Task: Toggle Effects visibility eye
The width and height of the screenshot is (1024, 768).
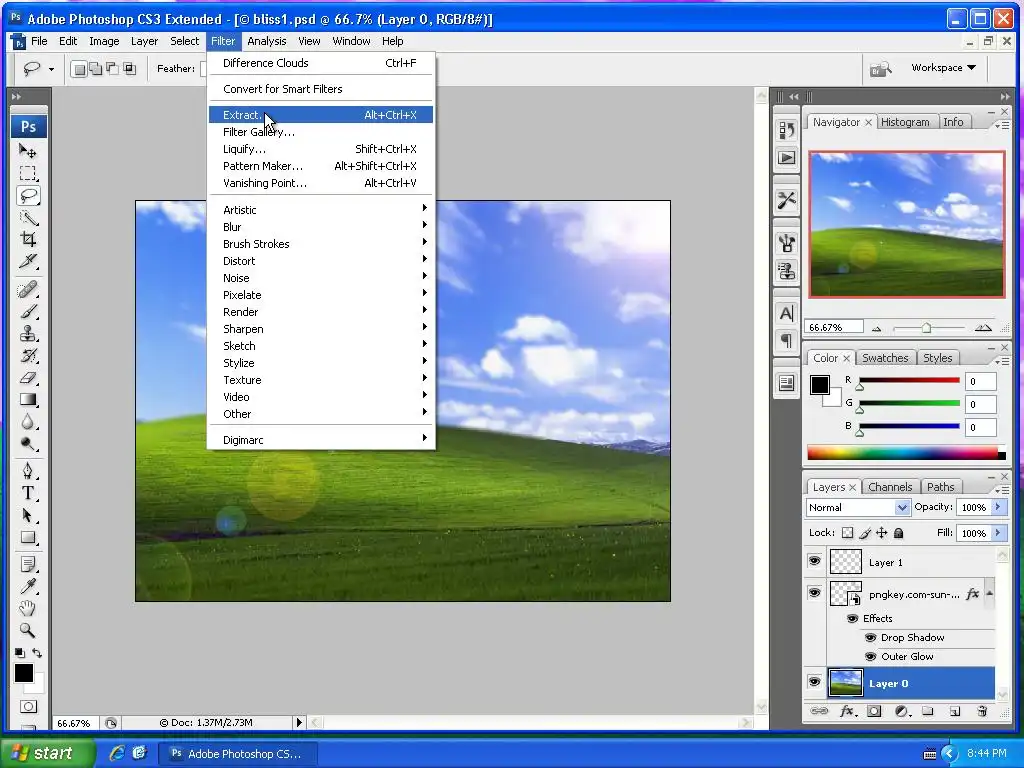Action: (x=852, y=618)
